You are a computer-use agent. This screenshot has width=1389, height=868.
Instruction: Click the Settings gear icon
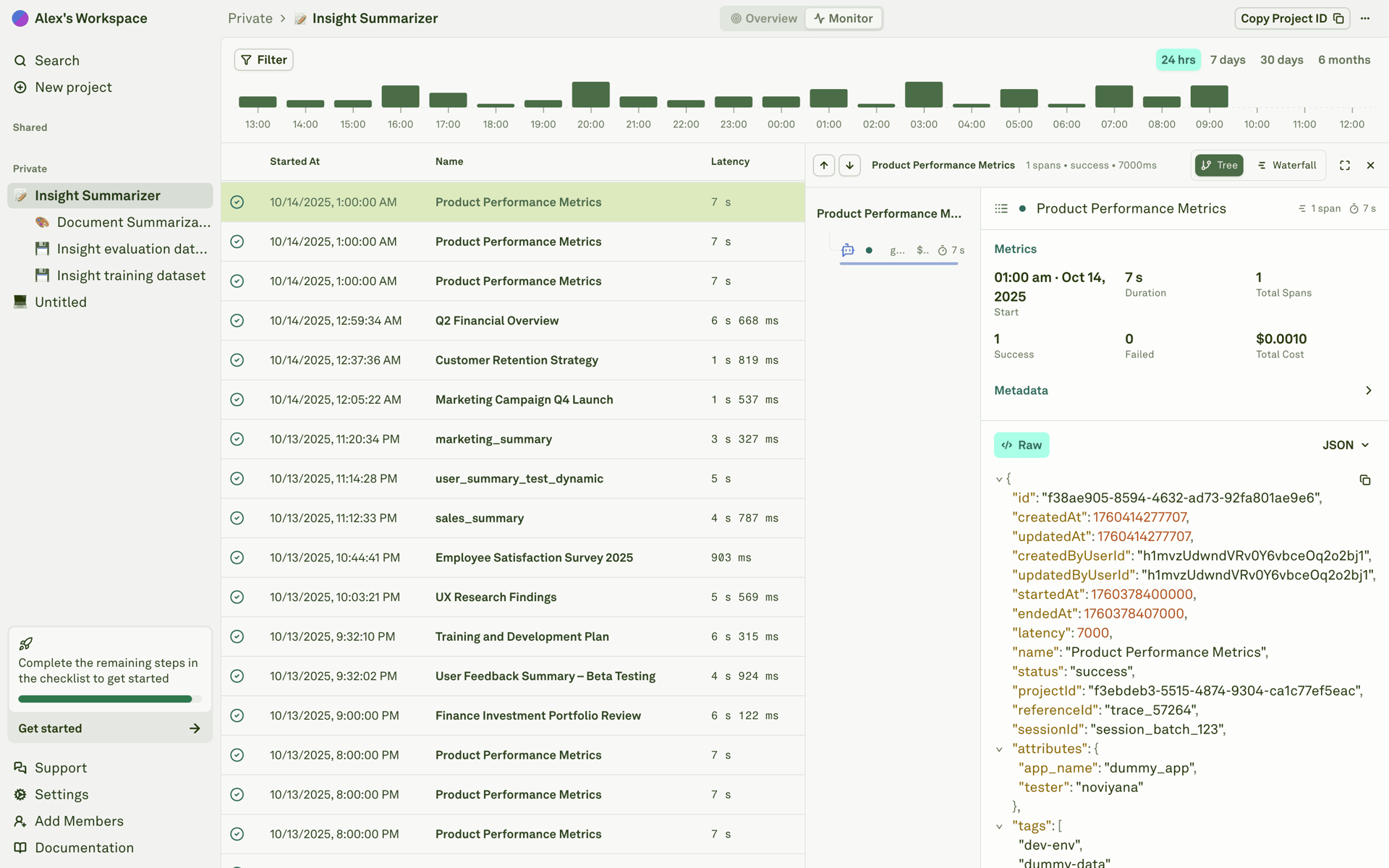[20, 795]
